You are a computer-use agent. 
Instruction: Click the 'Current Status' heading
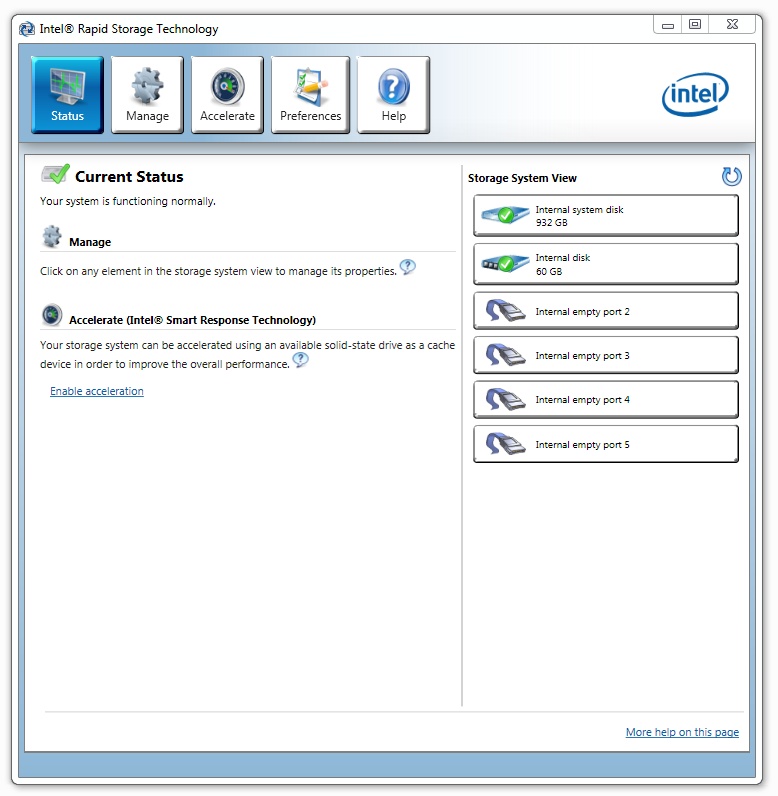pyautogui.click(x=129, y=177)
